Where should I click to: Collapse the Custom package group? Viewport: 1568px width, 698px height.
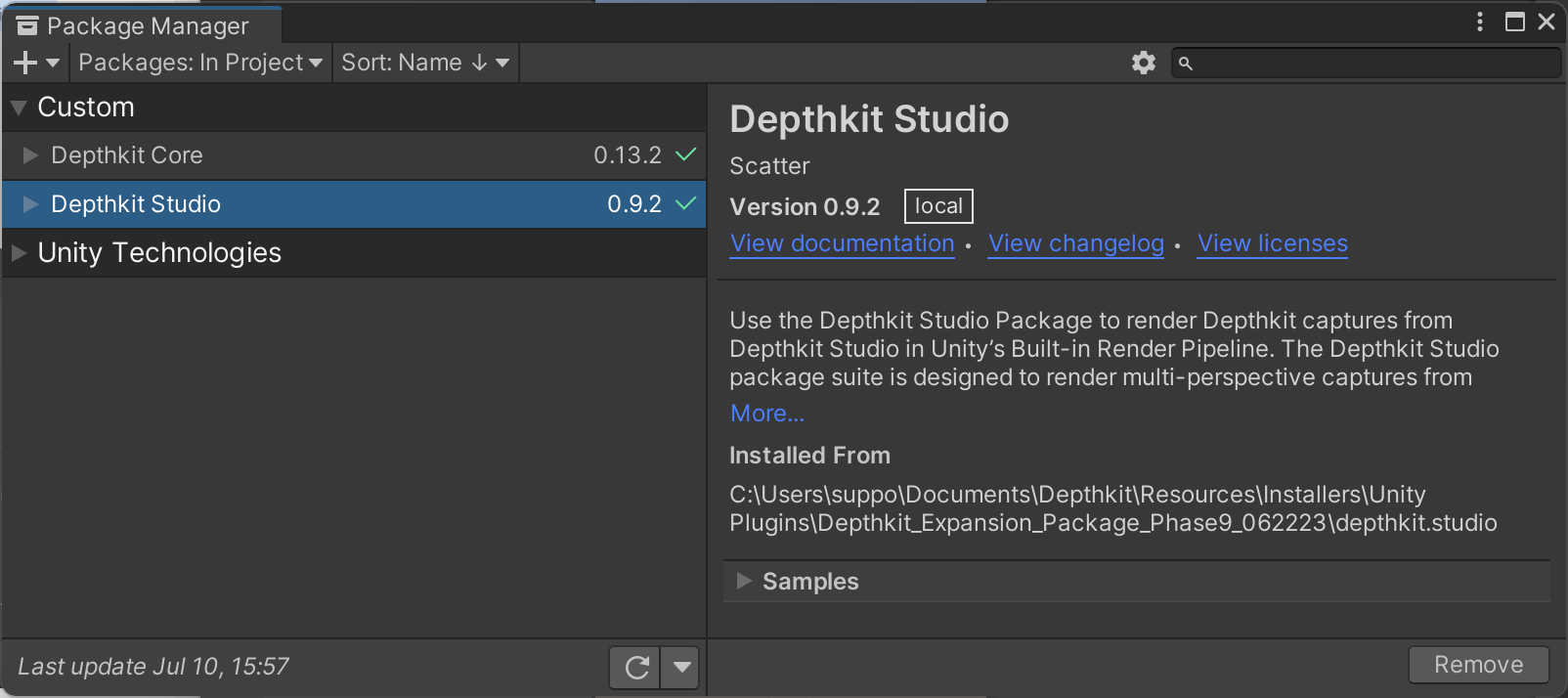[19, 108]
